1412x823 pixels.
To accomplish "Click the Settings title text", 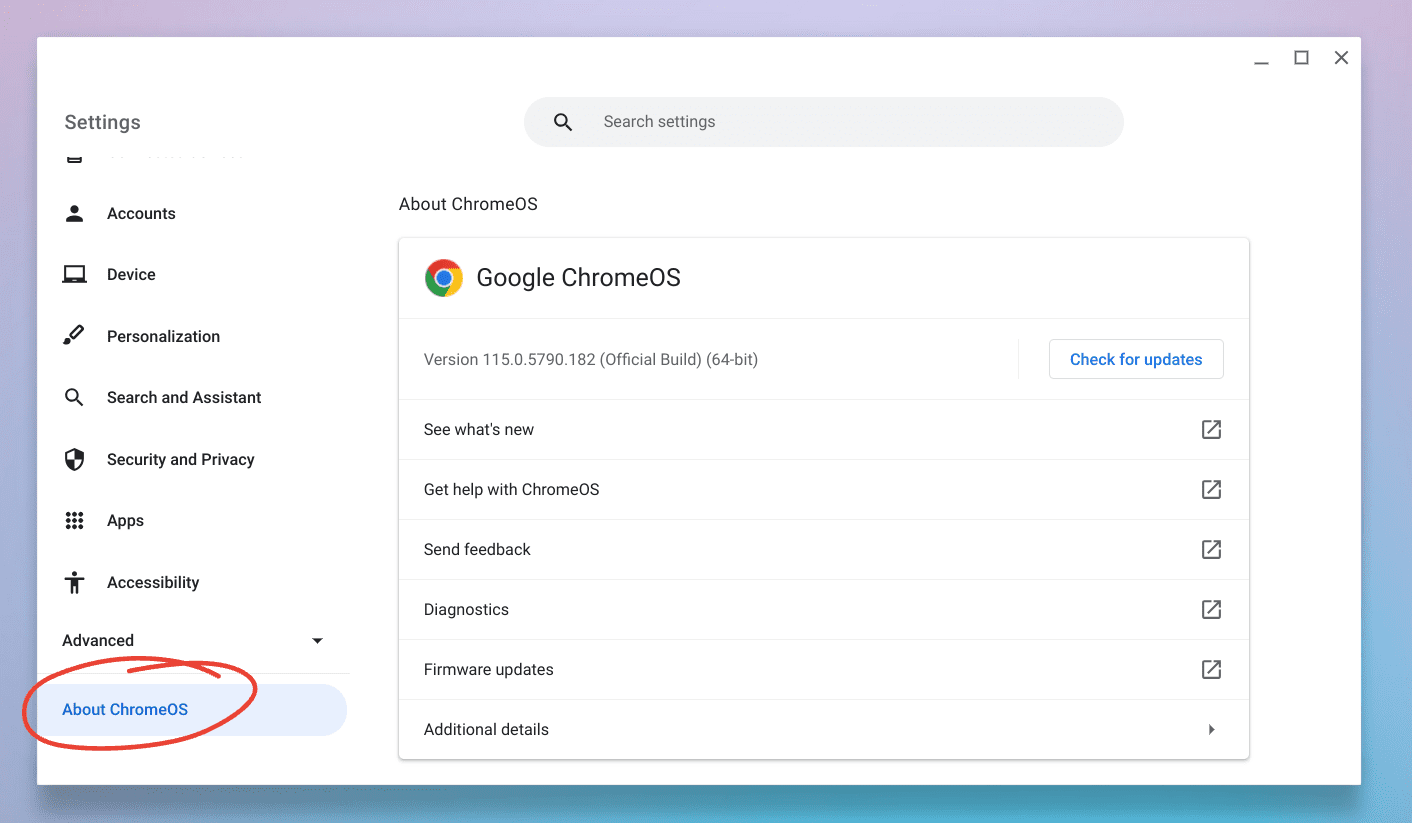I will (102, 122).
